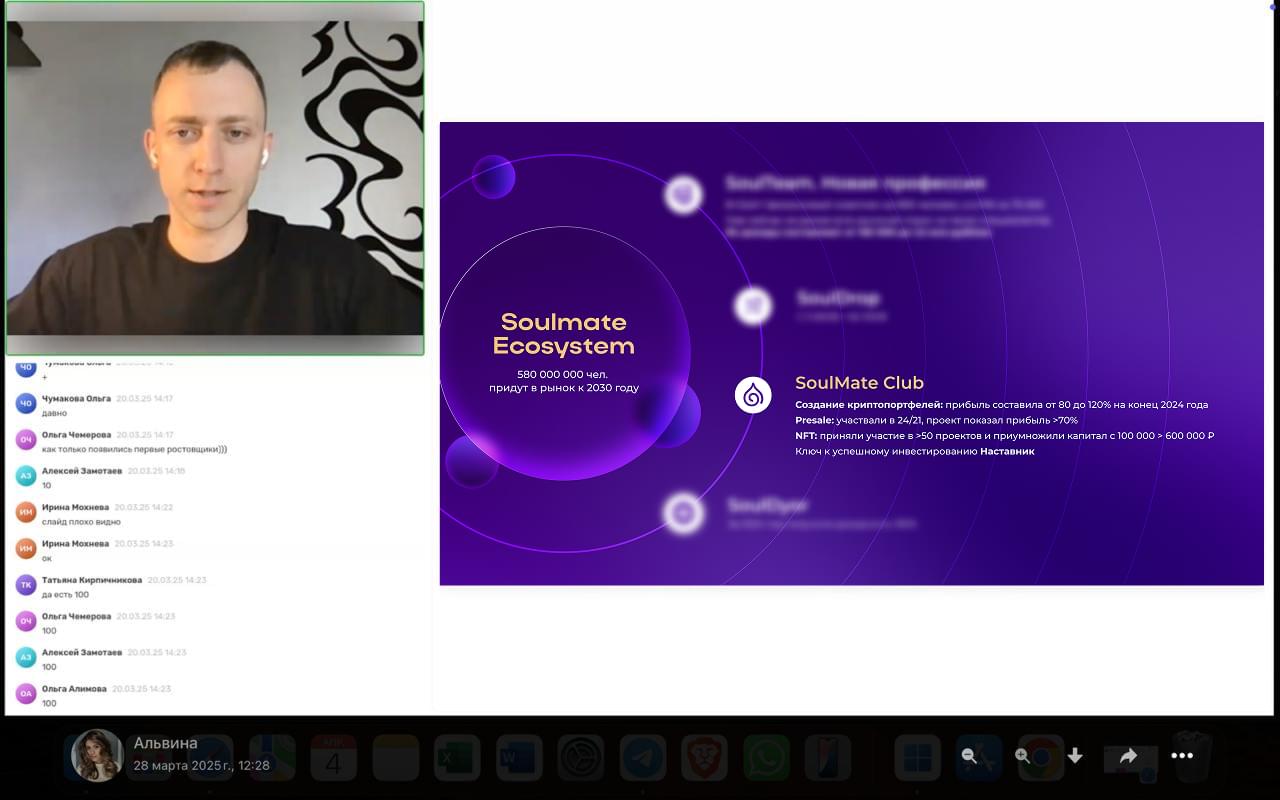Zoom in the photo in viewer

pos(1022,756)
